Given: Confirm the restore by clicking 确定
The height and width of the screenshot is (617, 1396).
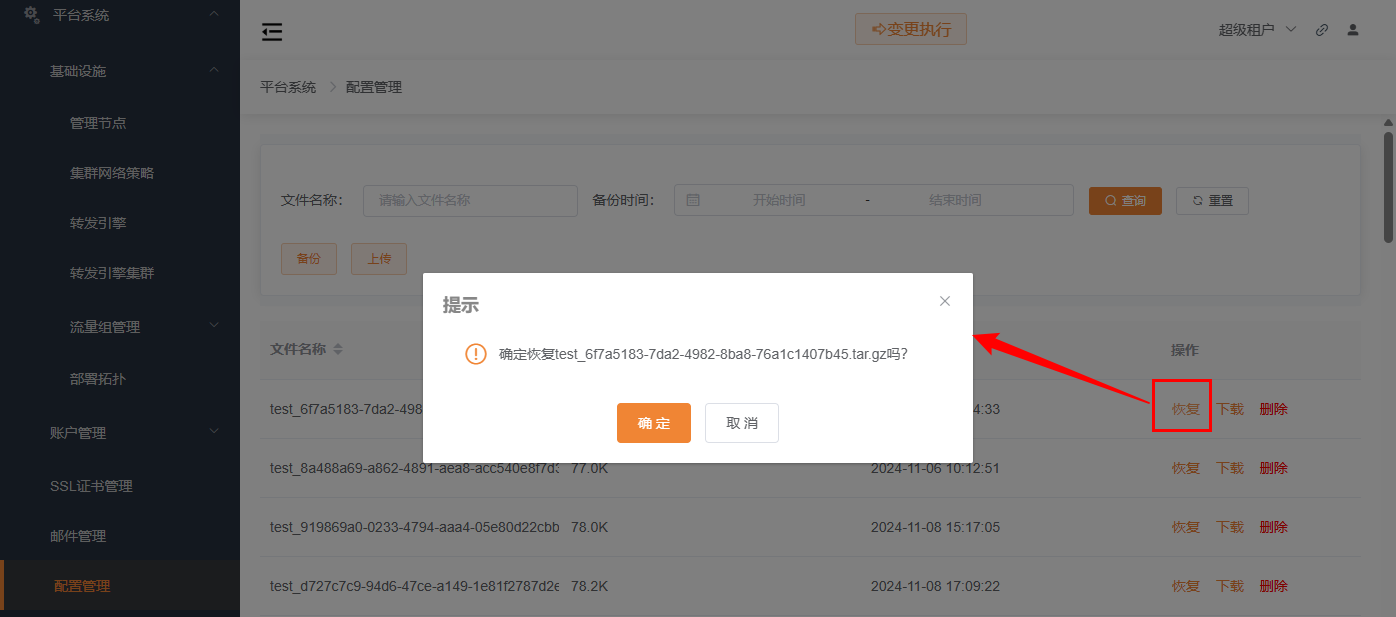Looking at the screenshot, I should [653, 422].
